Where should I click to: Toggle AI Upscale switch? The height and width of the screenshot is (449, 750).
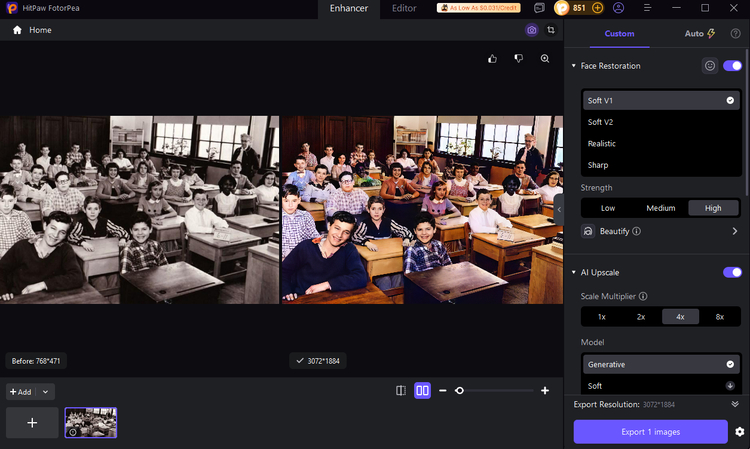point(732,273)
